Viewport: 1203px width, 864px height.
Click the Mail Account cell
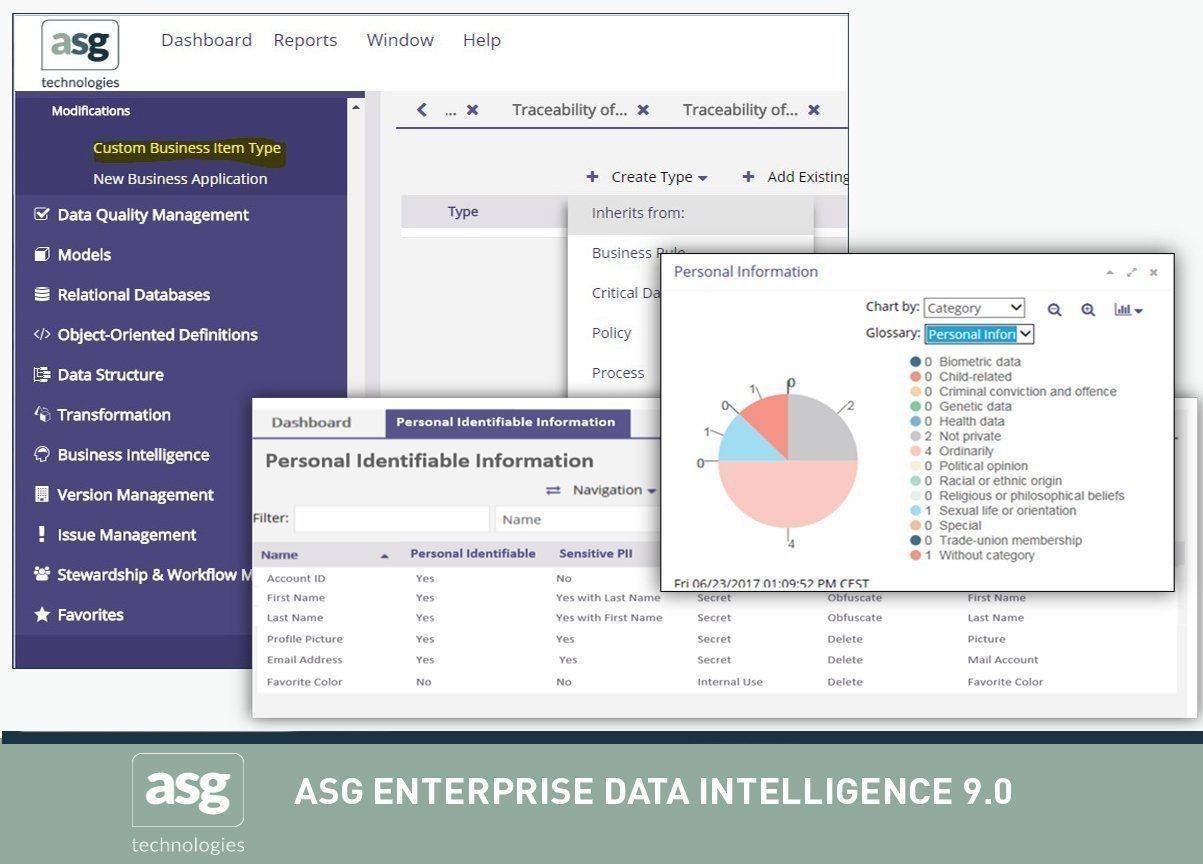[1003, 660]
